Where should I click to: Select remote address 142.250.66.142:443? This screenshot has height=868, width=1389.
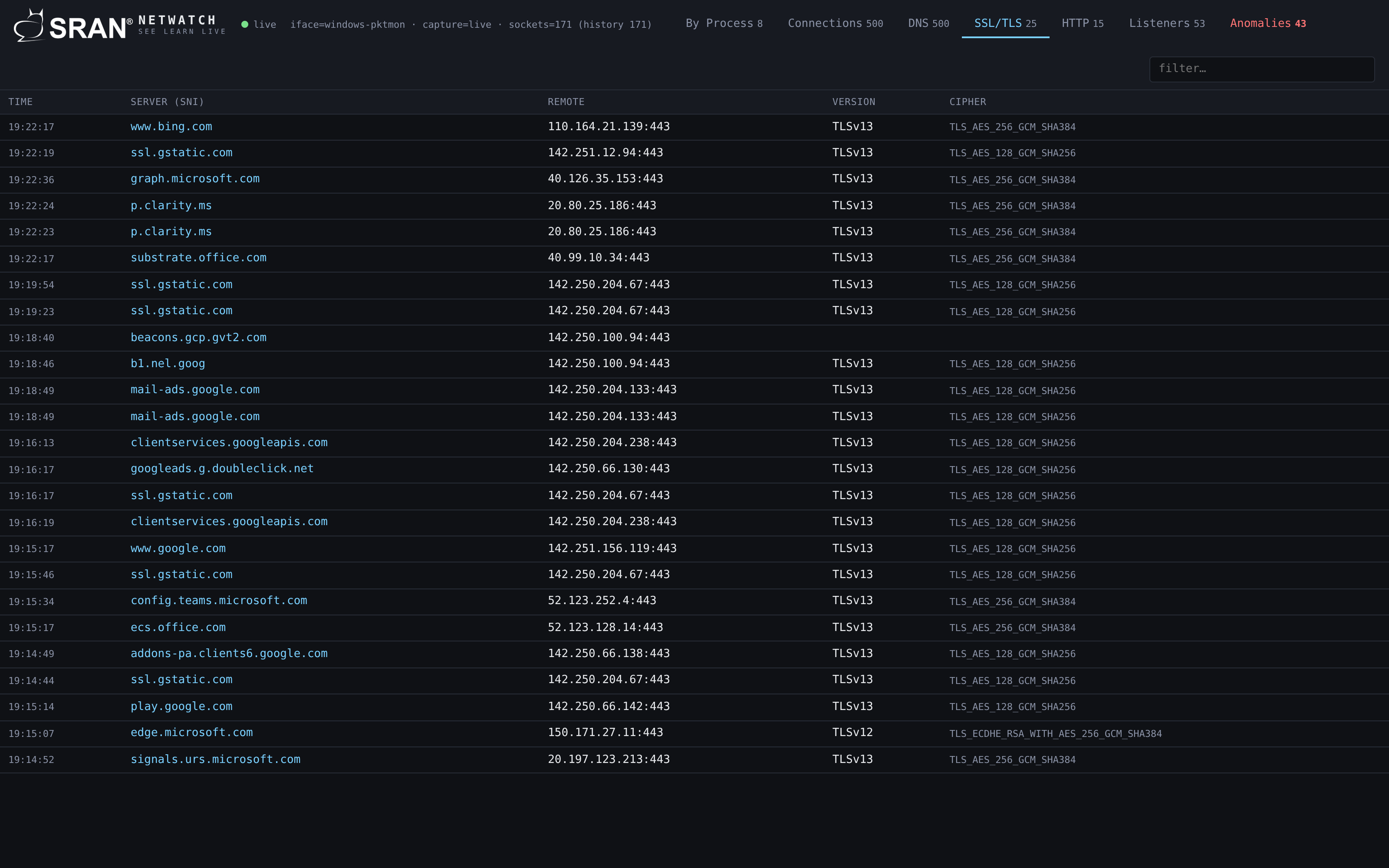[609, 707]
